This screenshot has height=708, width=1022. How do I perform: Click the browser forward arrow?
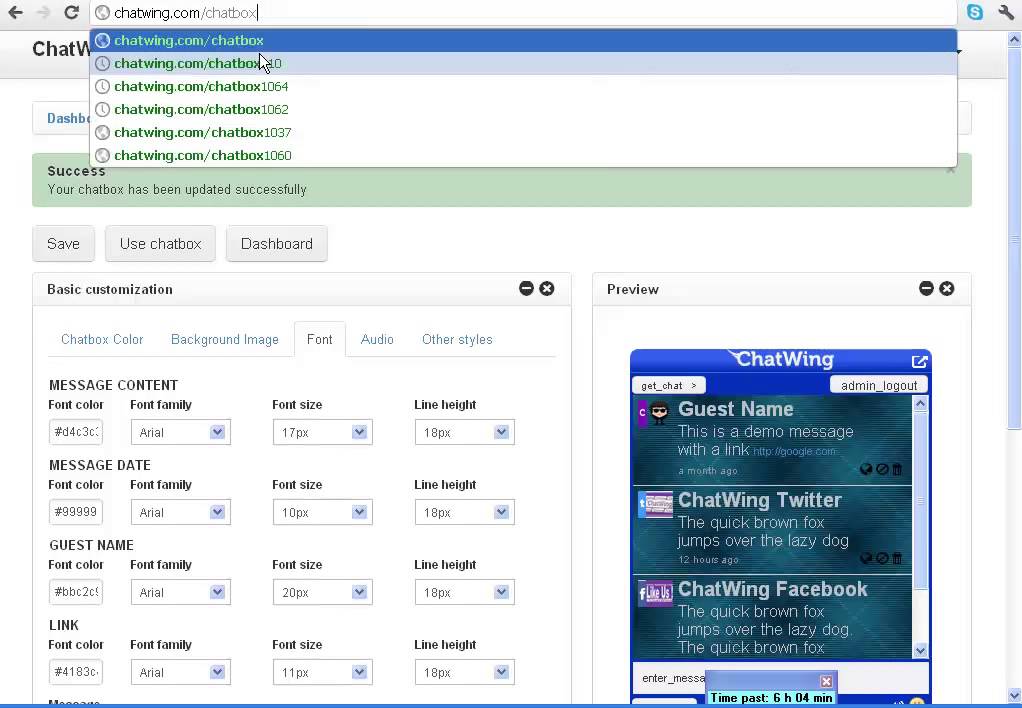[44, 12]
